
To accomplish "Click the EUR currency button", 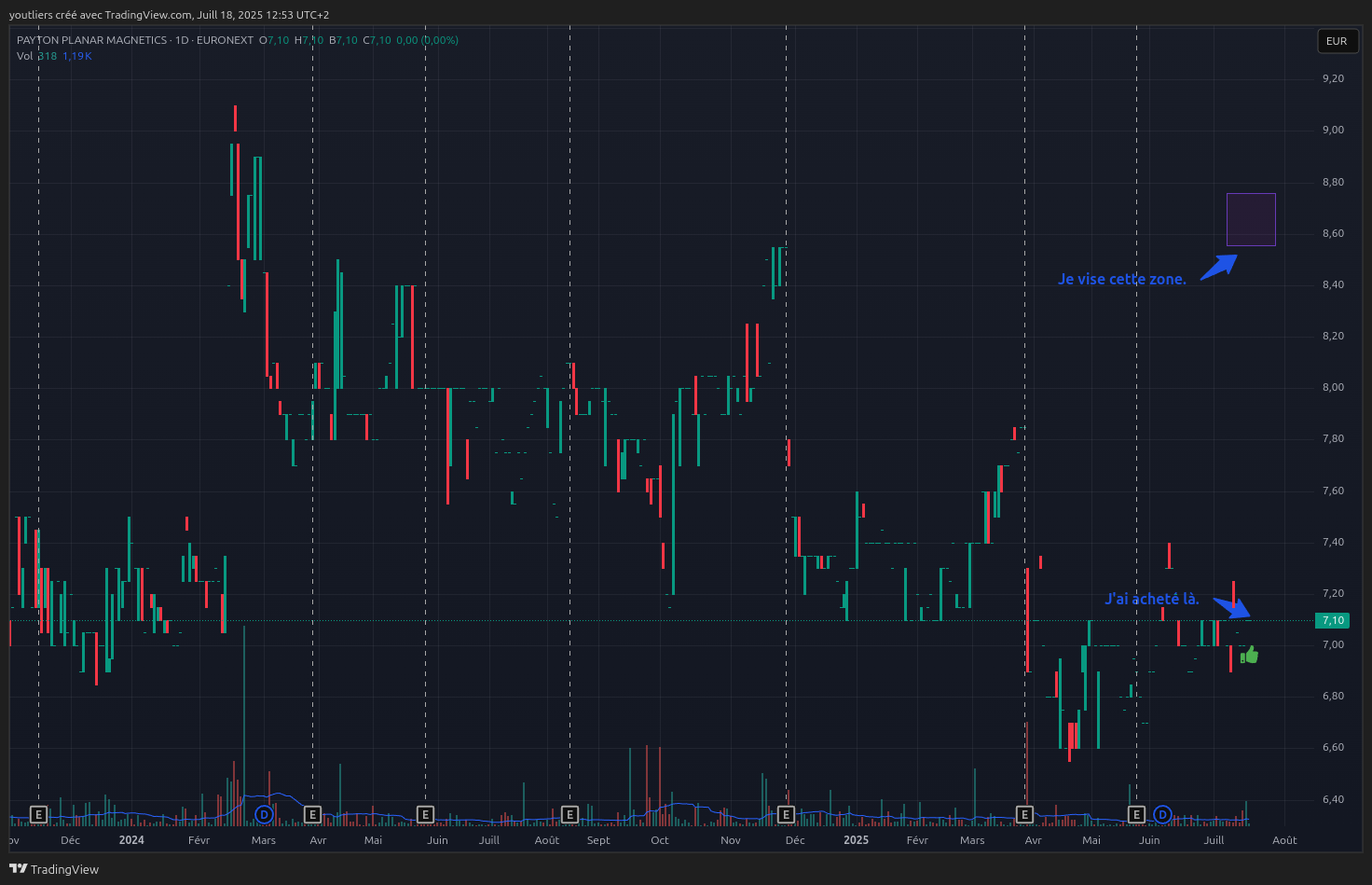I will point(1337,41).
